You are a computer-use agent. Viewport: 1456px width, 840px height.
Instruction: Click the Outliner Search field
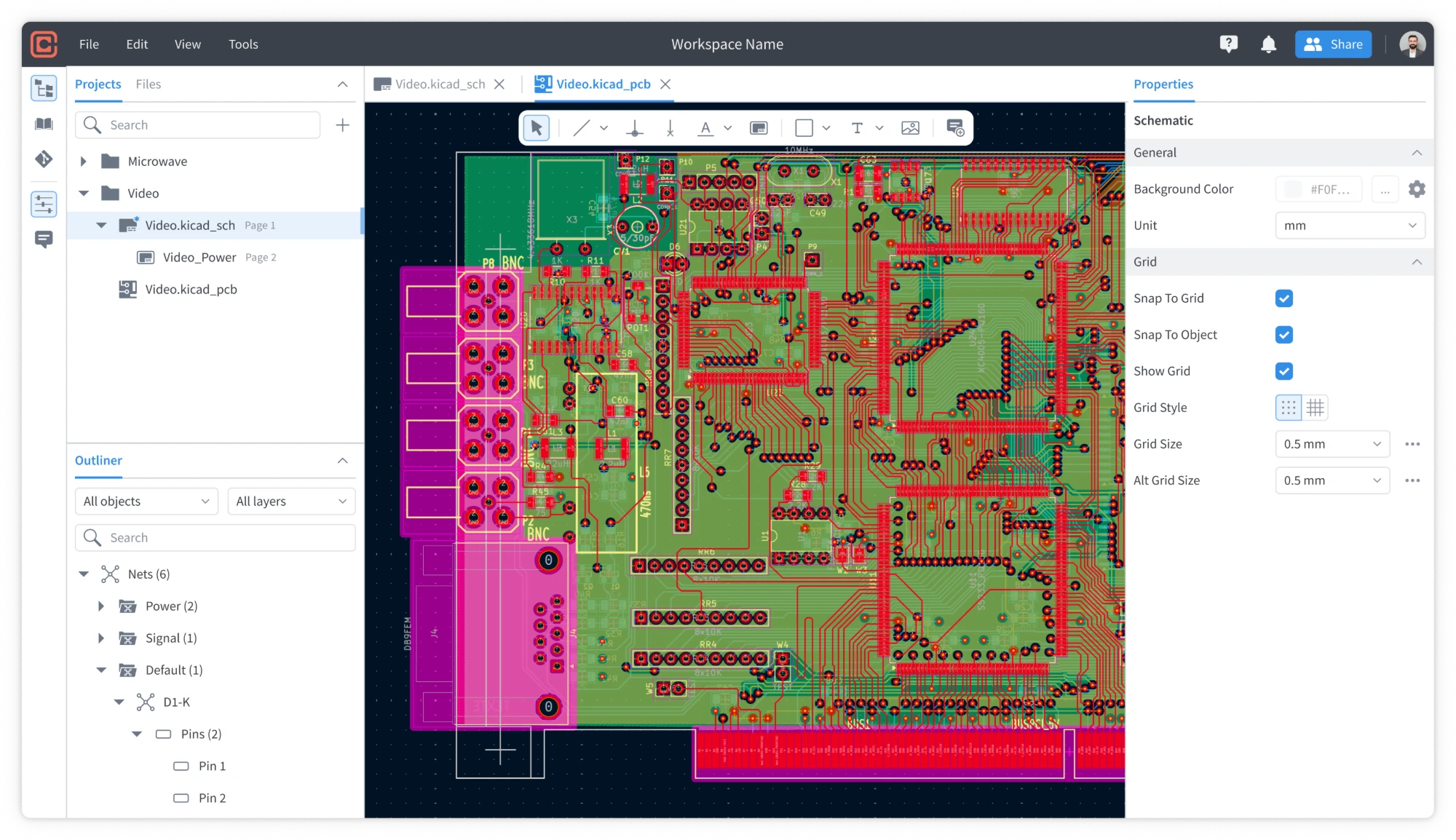(x=215, y=538)
